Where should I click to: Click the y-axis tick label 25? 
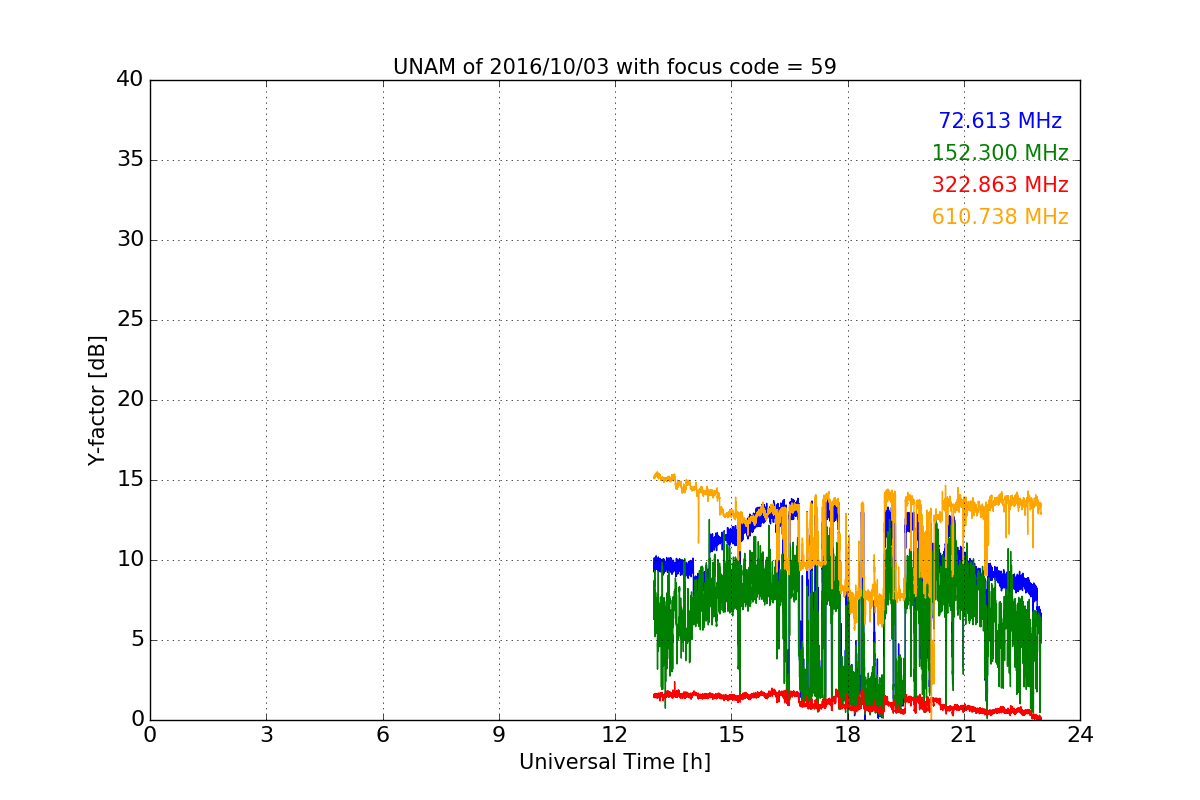(x=130, y=320)
